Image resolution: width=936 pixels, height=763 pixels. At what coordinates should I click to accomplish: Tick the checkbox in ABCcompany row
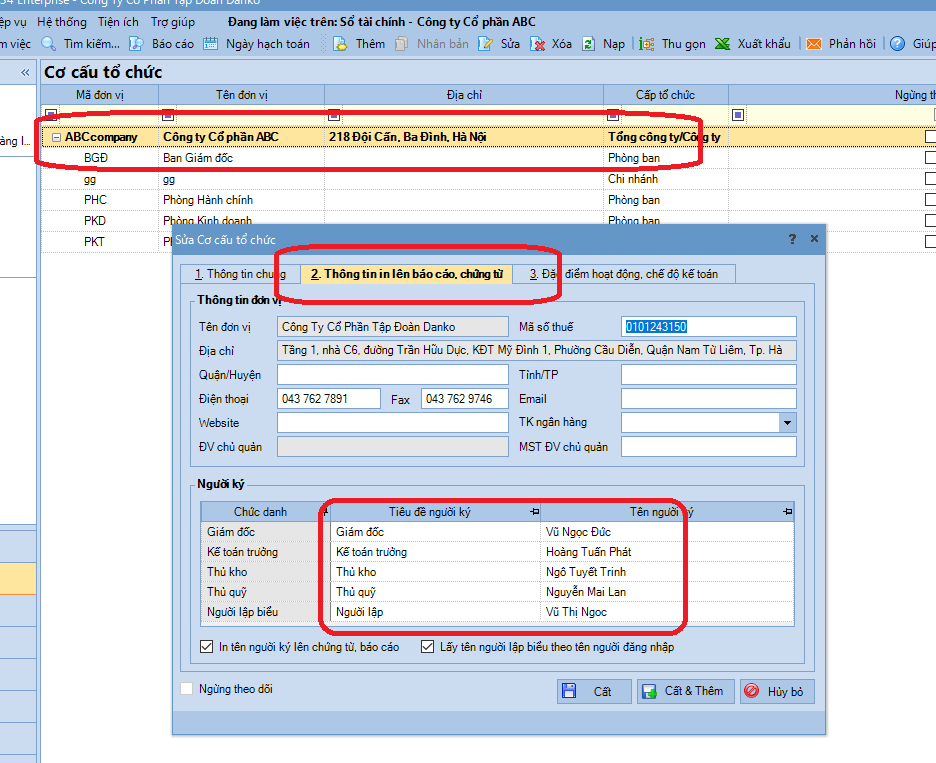(930, 137)
